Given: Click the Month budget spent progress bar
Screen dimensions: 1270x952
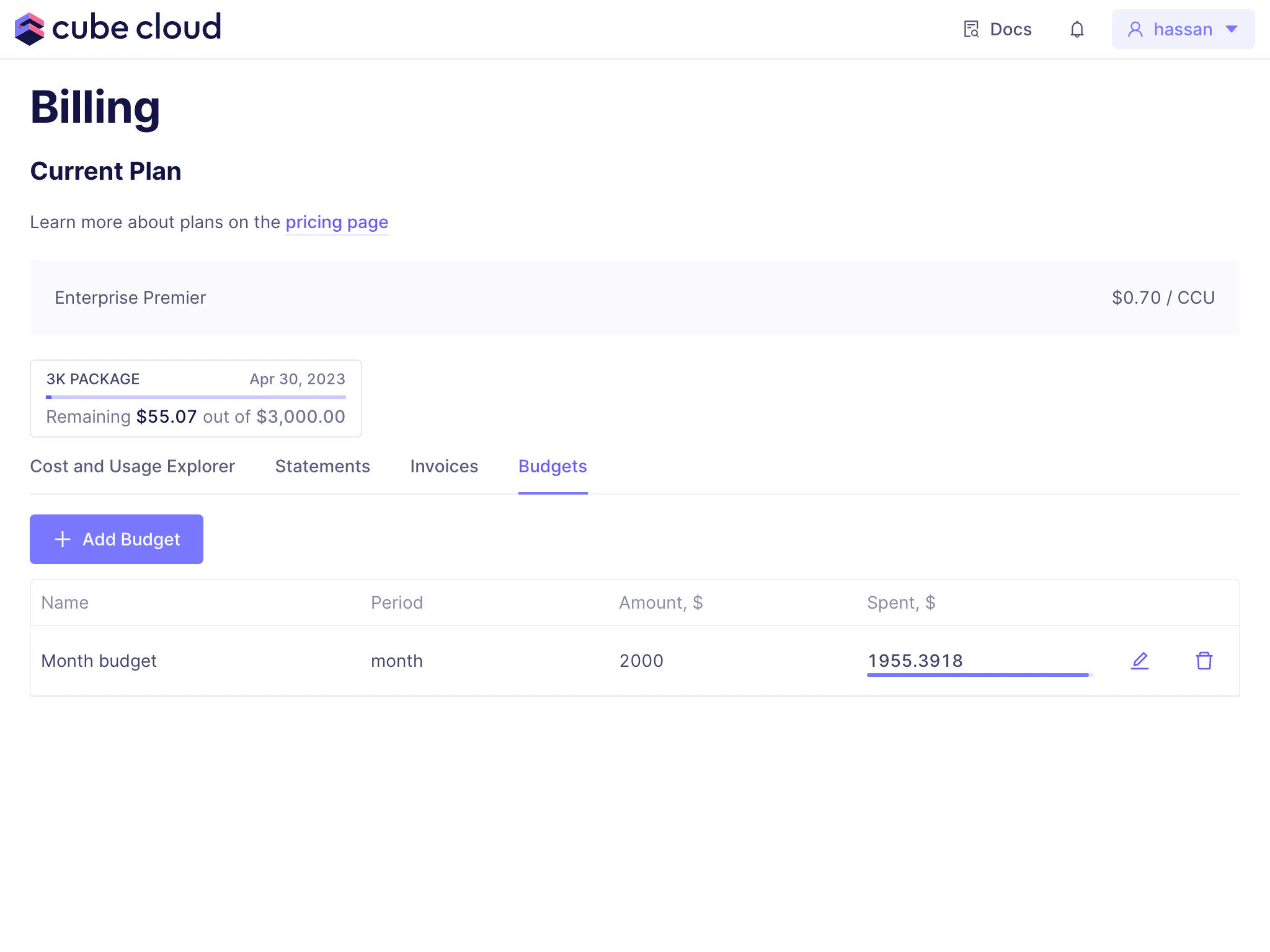Looking at the screenshot, I should (979, 674).
